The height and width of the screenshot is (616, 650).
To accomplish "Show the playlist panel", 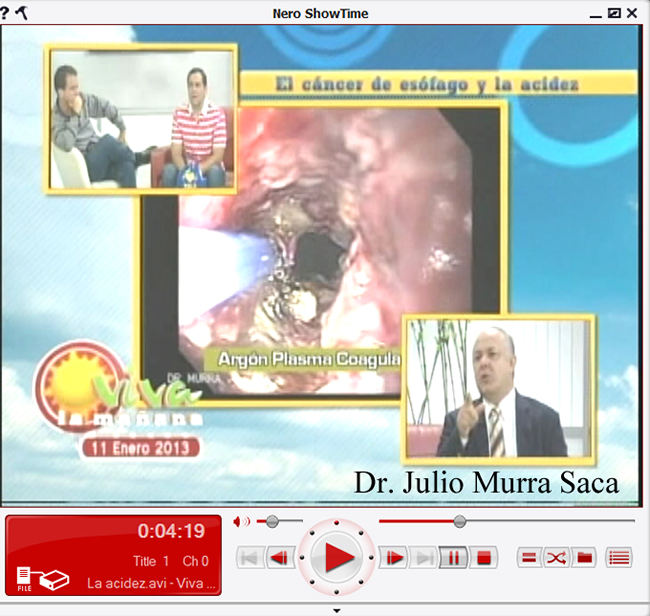I will click(x=619, y=558).
